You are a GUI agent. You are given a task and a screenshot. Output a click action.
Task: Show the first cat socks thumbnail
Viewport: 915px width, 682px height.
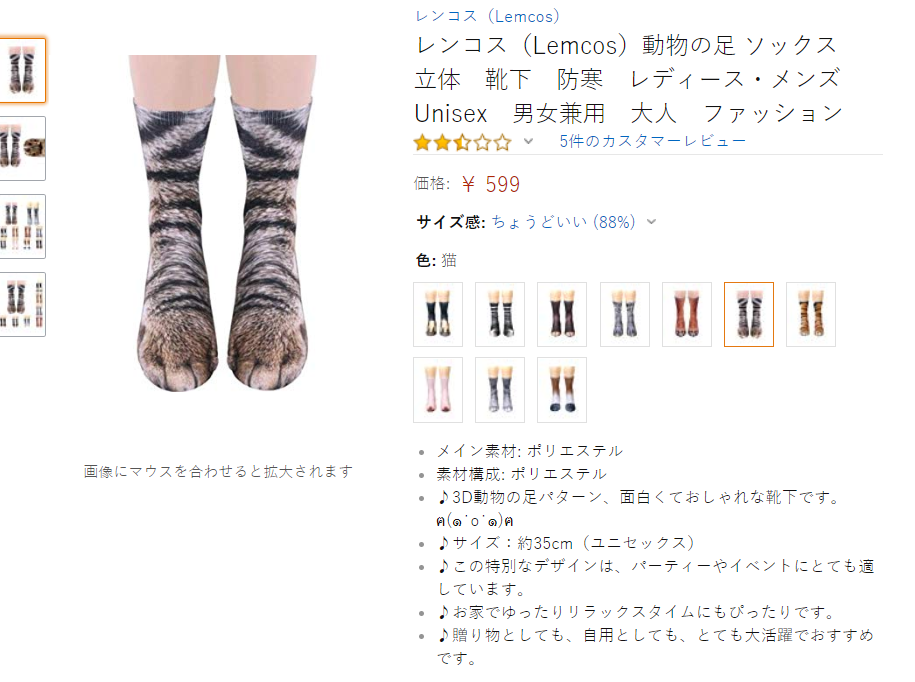(22, 71)
